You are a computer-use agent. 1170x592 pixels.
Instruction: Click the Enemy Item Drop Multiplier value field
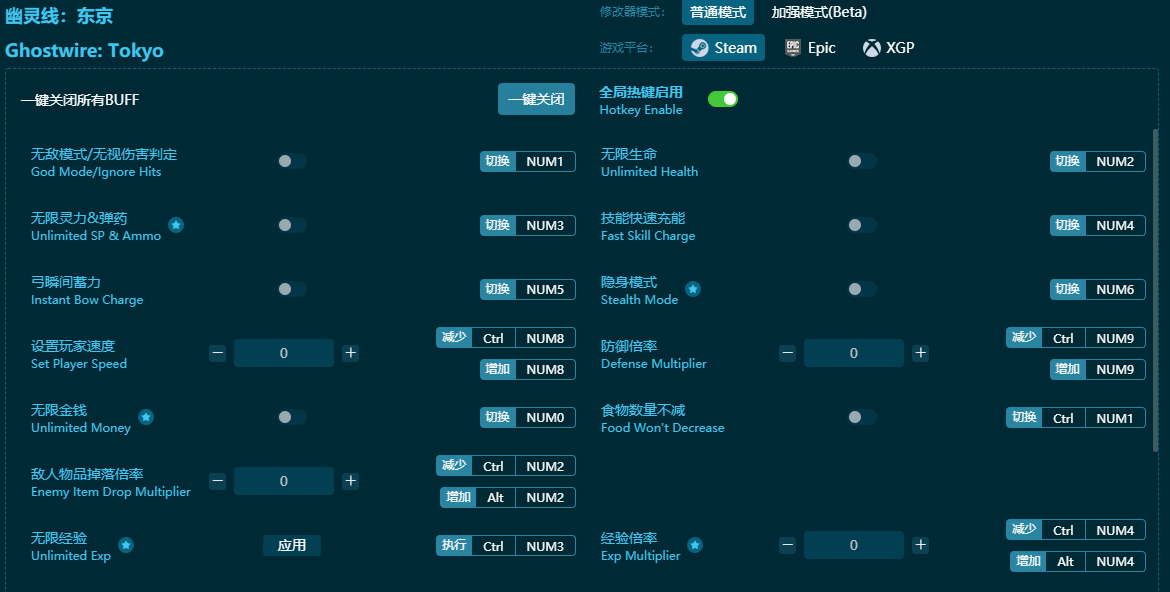tap(284, 482)
